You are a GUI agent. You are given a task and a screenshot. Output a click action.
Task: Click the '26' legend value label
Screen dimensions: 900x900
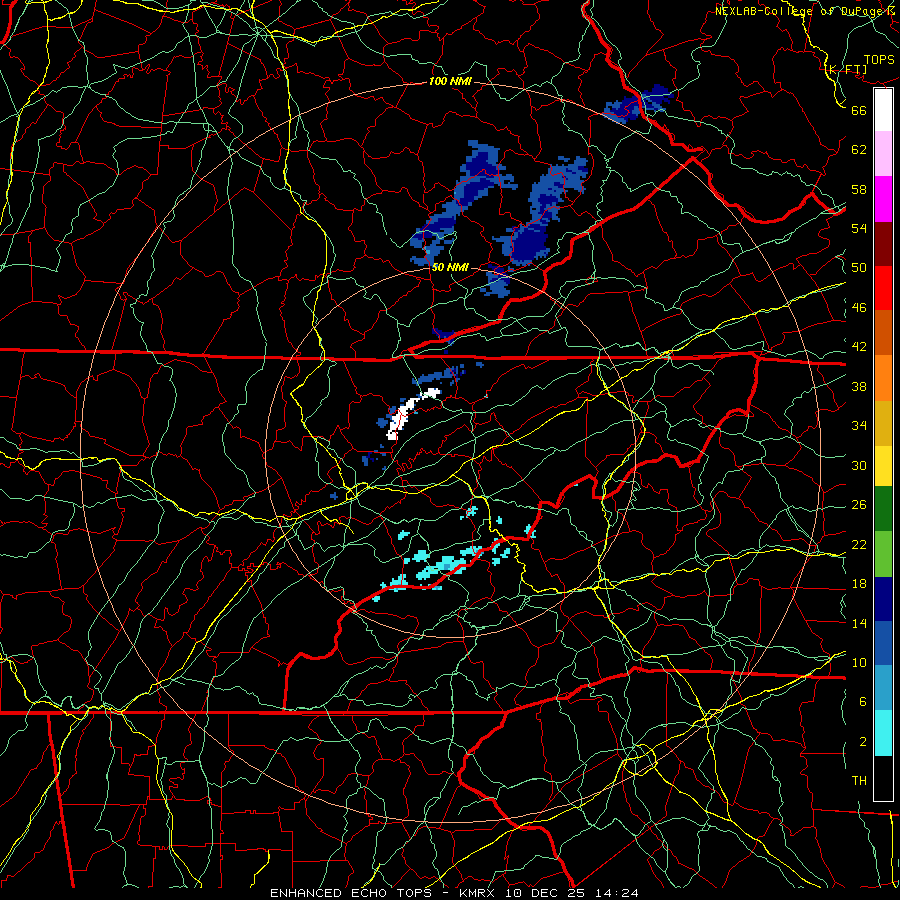pyautogui.click(x=859, y=505)
